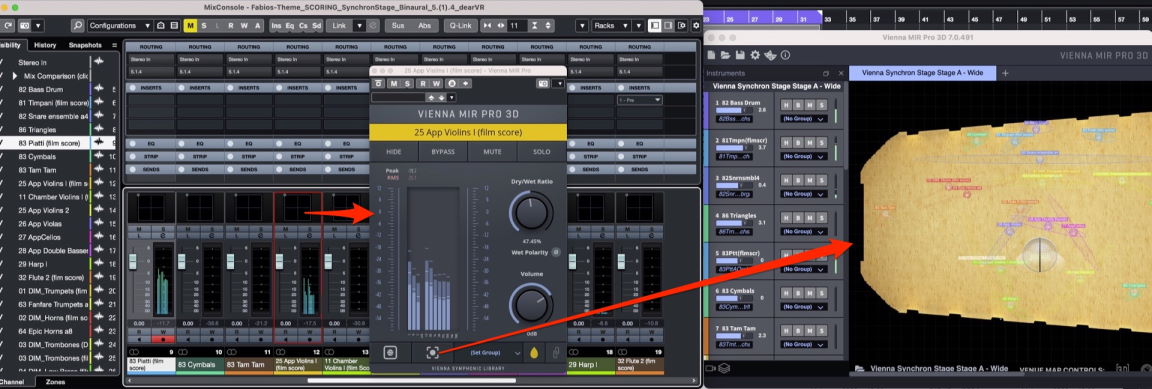Click the open folder icon in Vienna MIR toolbar
Screen dimensions: 1152x389
point(725,55)
